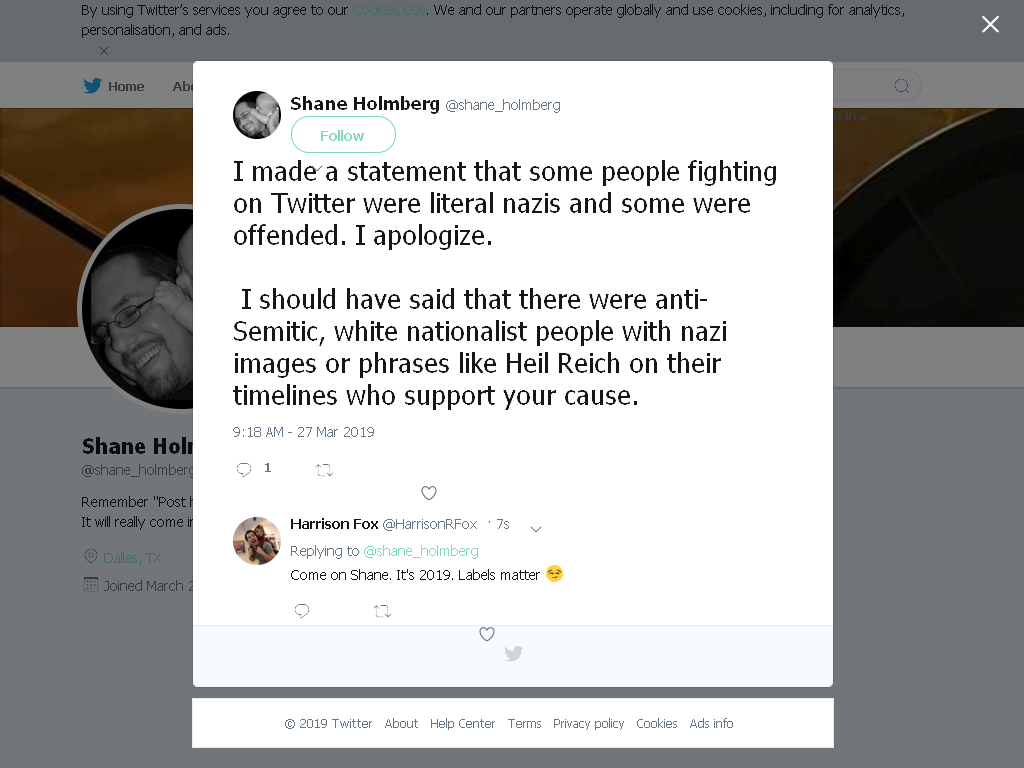Click the @shane_holmberg mention in the reply
The height and width of the screenshot is (768, 1024).
coord(421,551)
